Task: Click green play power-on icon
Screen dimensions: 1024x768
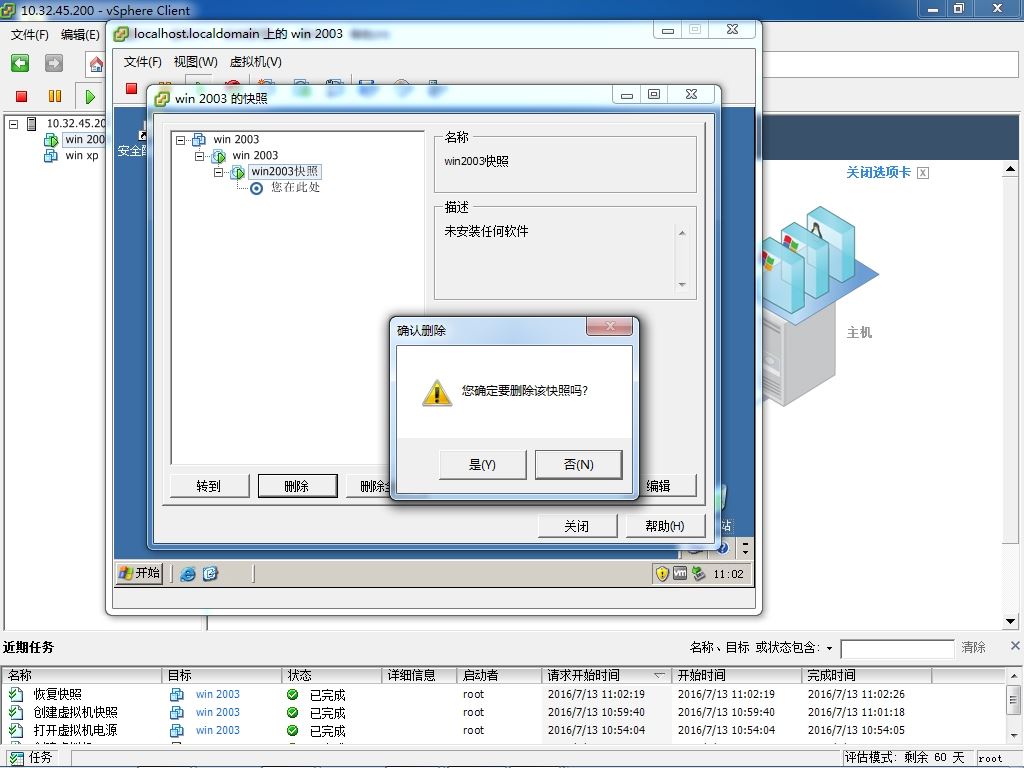Action: click(90, 97)
